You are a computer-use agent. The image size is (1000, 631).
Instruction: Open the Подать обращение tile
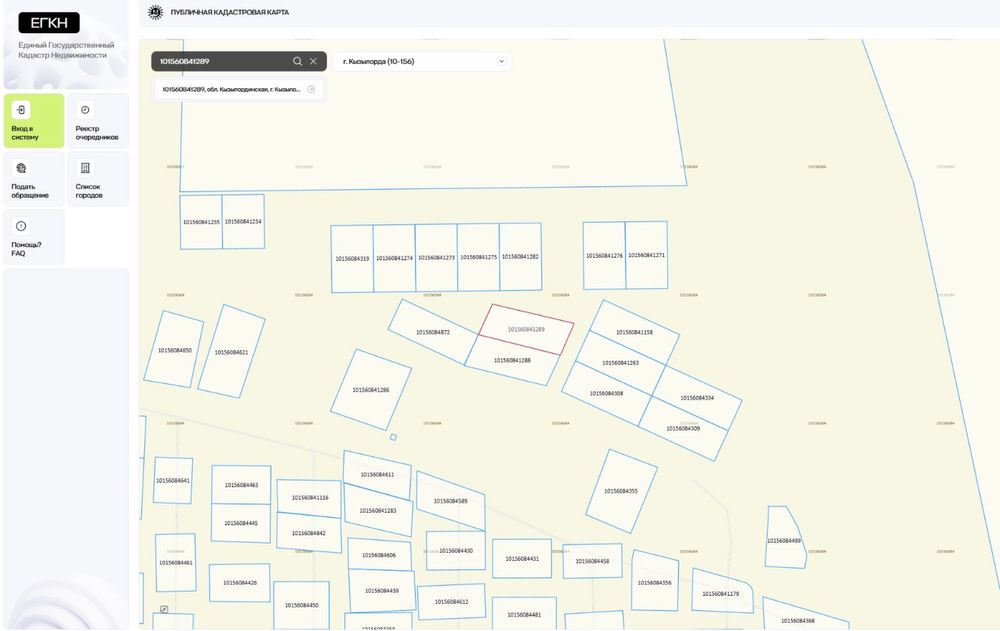click(34, 179)
